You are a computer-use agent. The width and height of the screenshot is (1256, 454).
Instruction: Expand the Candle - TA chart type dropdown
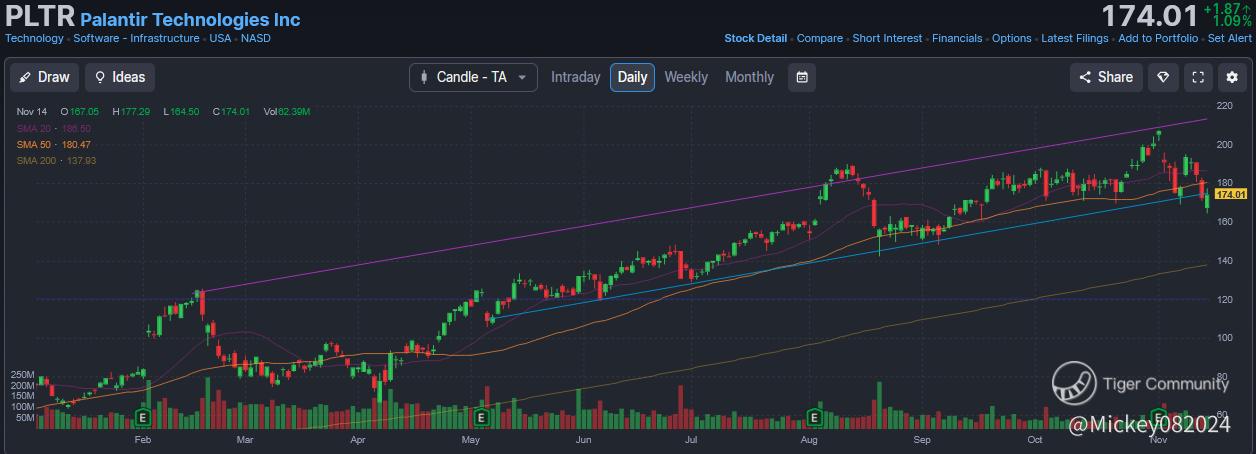pyautogui.click(x=473, y=77)
